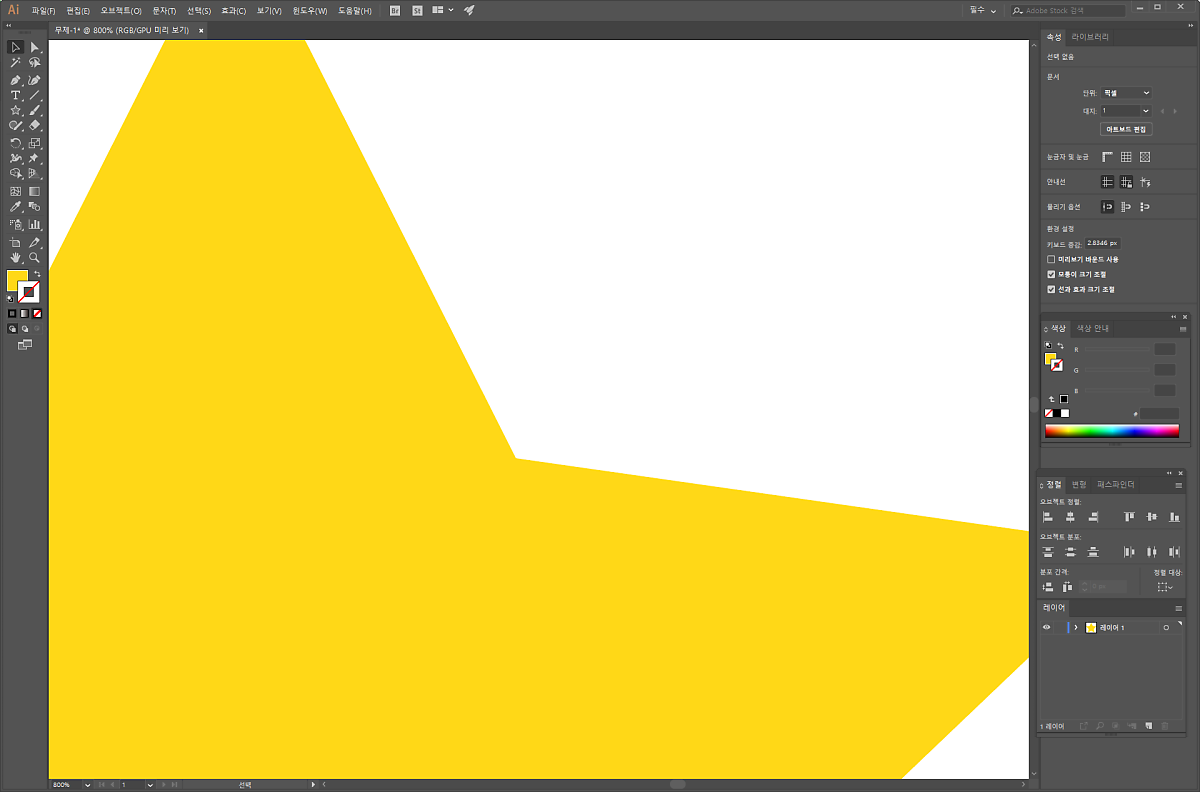Open the 단위 units dropdown
The height and width of the screenshot is (792, 1200).
click(x=1125, y=93)
